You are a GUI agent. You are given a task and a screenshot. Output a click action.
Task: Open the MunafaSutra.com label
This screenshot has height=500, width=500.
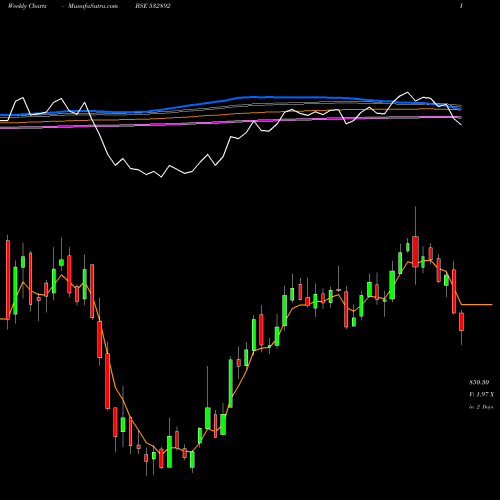tap(93, 6)
